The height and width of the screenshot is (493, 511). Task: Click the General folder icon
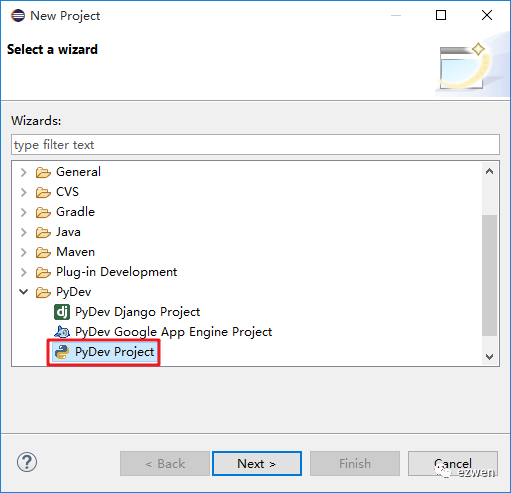tap(43, 172)
